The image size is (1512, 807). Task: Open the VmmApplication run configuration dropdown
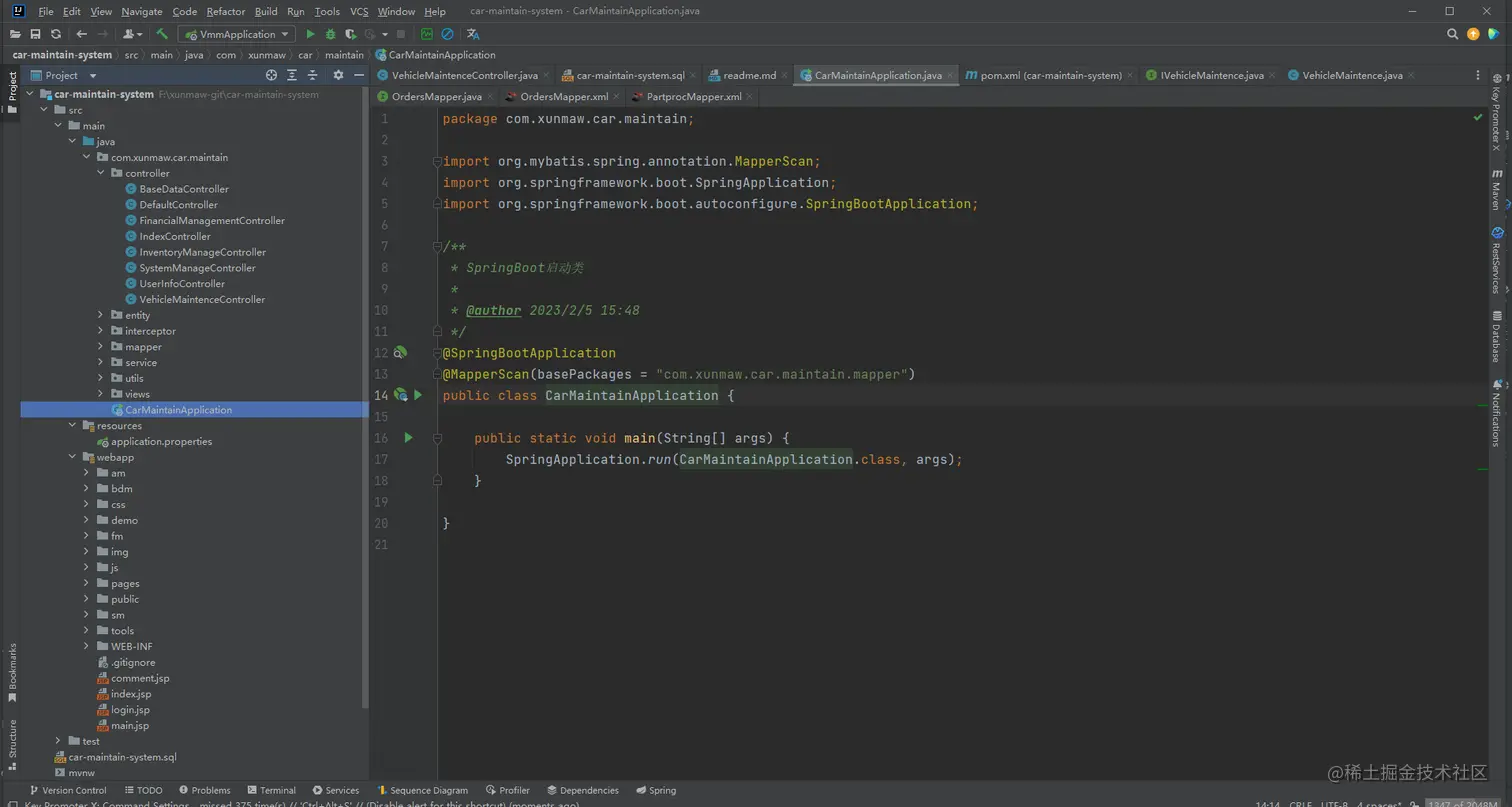click(236, 34)
